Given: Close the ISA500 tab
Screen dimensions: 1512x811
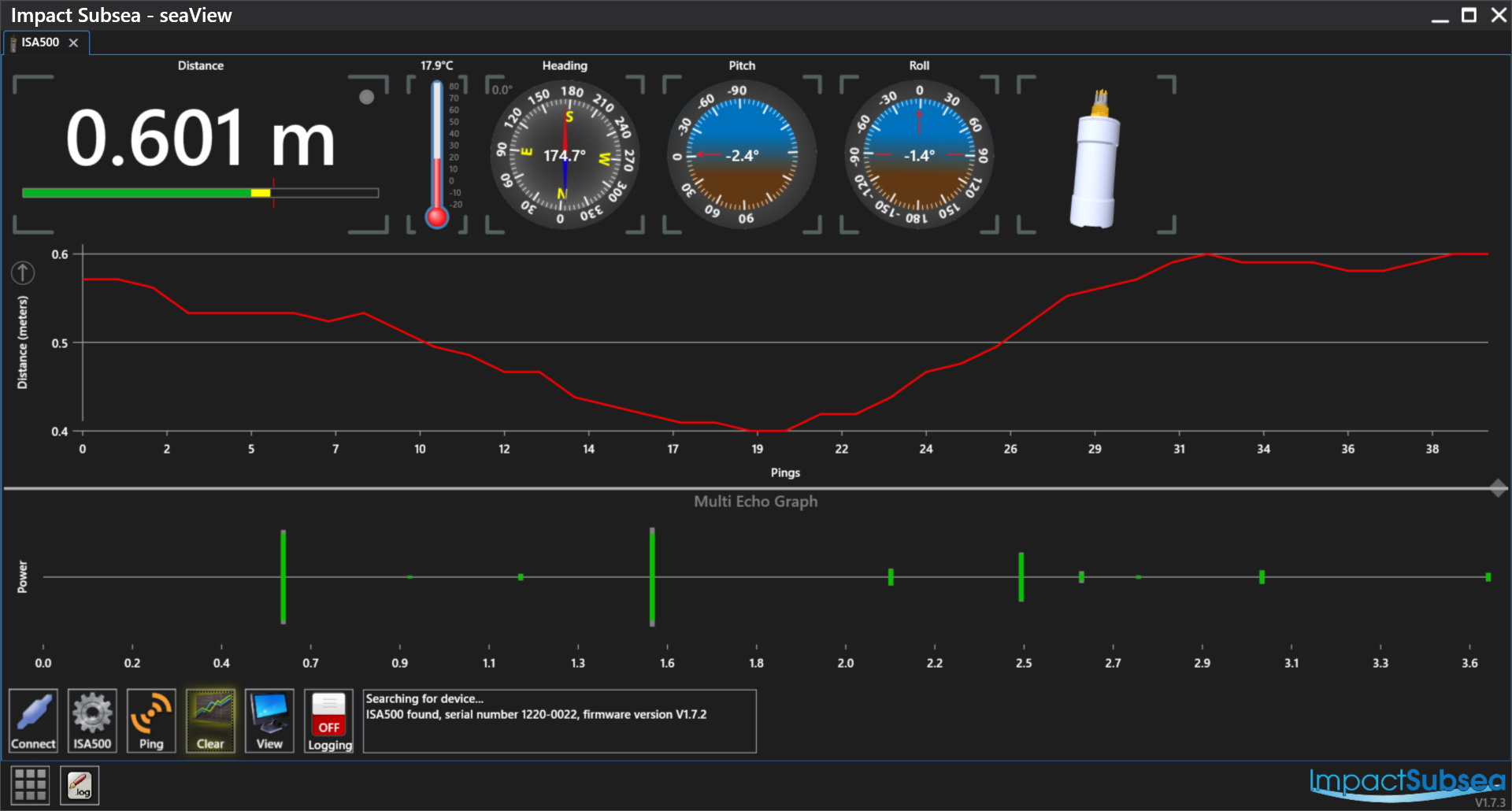Looking at the screenshot, I should pos(74,43).
